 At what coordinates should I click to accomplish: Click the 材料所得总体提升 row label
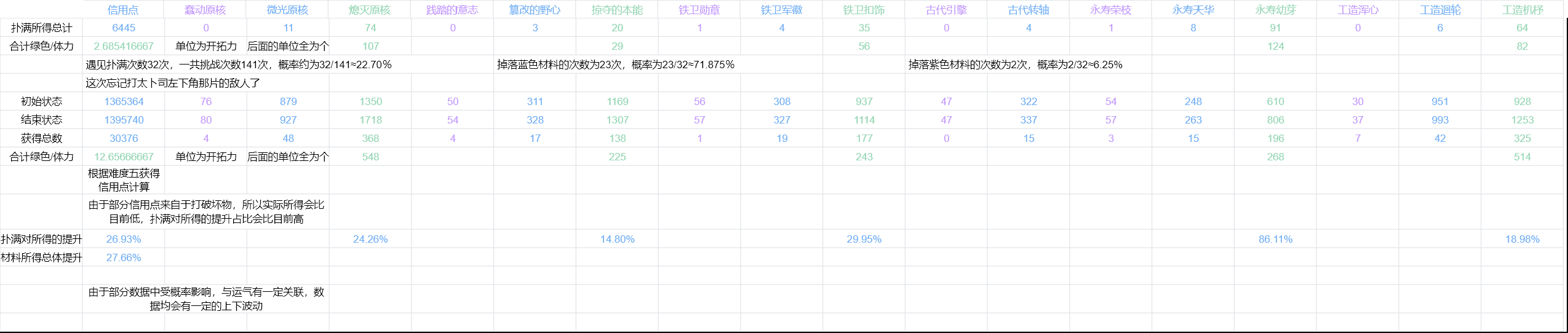[41, 257]
